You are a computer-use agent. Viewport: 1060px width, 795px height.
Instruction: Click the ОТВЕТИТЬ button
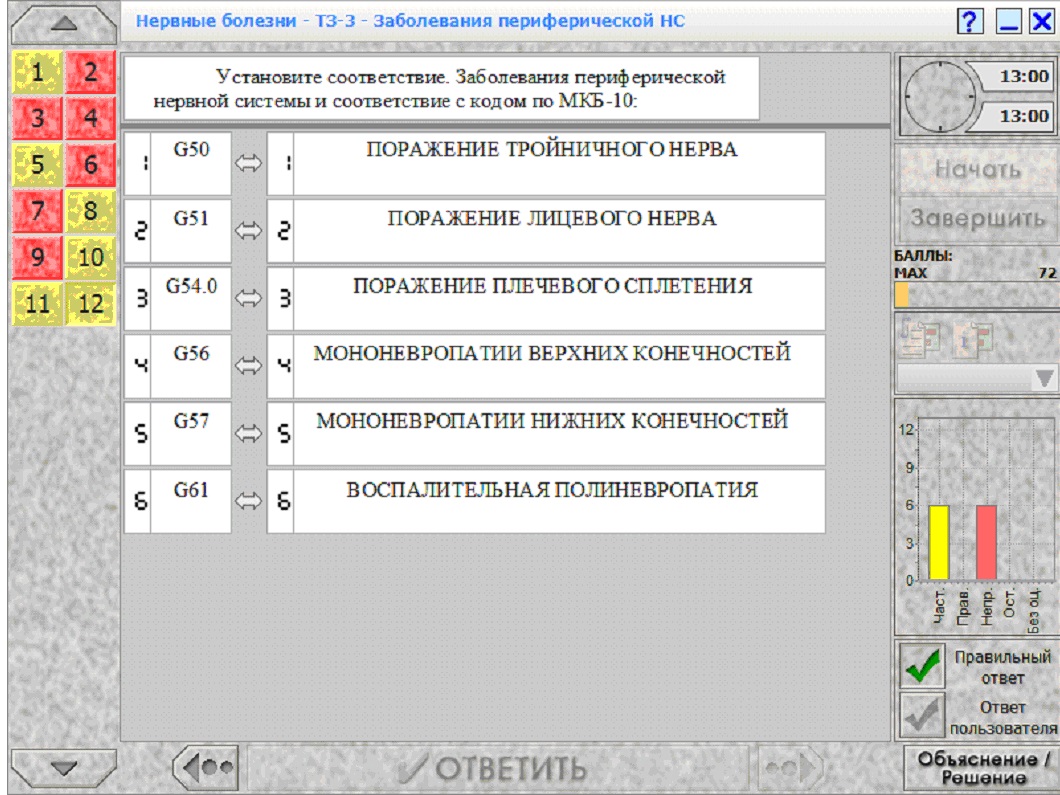point(498,769)
